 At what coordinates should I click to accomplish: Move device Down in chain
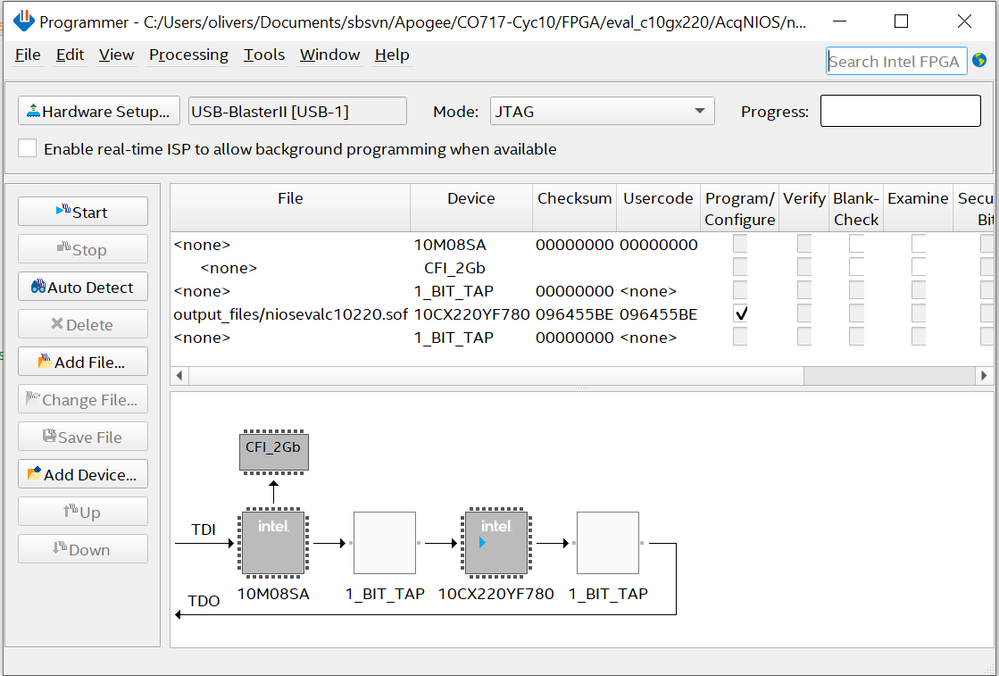click(83, 550)
